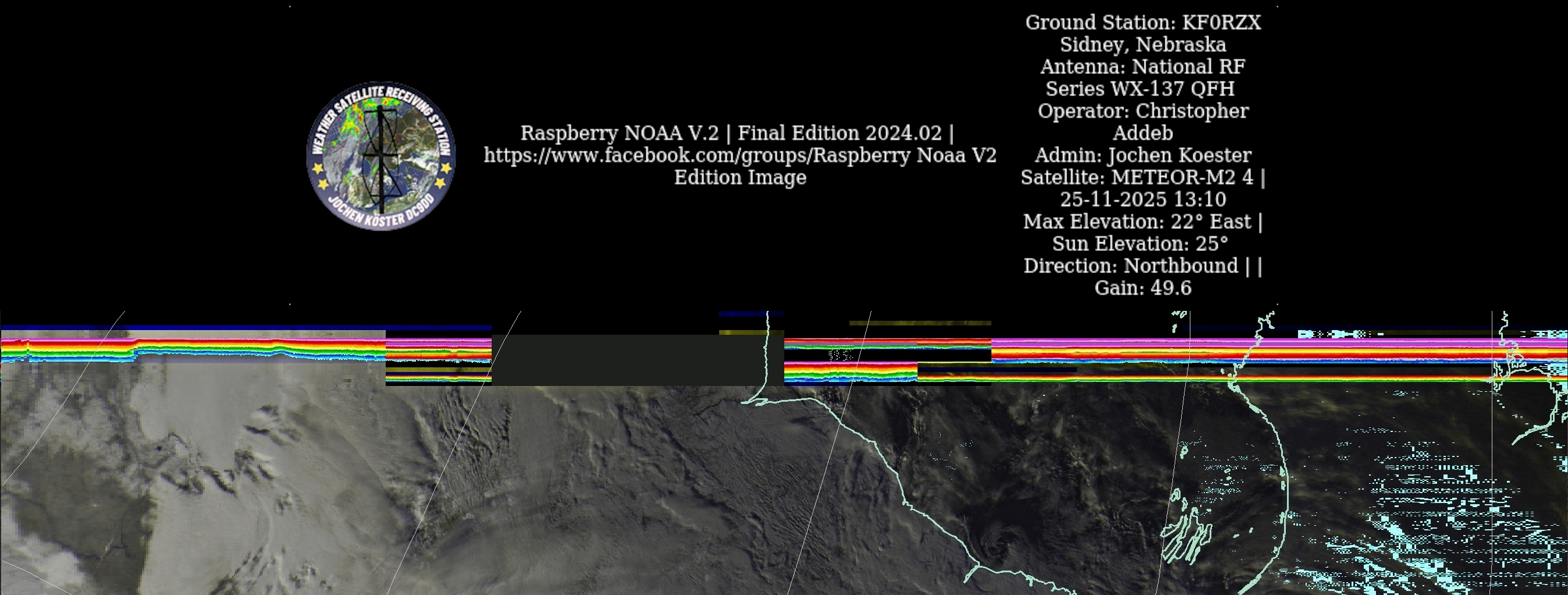Select the Sidney, Nebraska location text

click(1143, 44)
